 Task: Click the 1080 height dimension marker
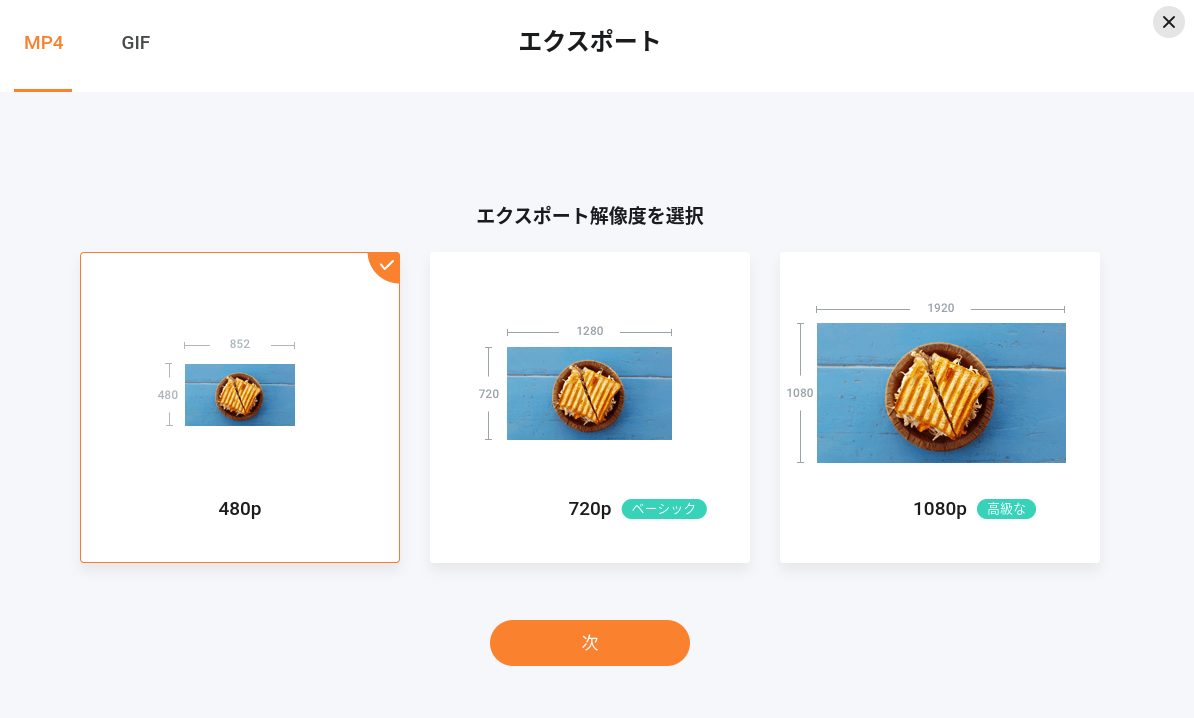800,393
